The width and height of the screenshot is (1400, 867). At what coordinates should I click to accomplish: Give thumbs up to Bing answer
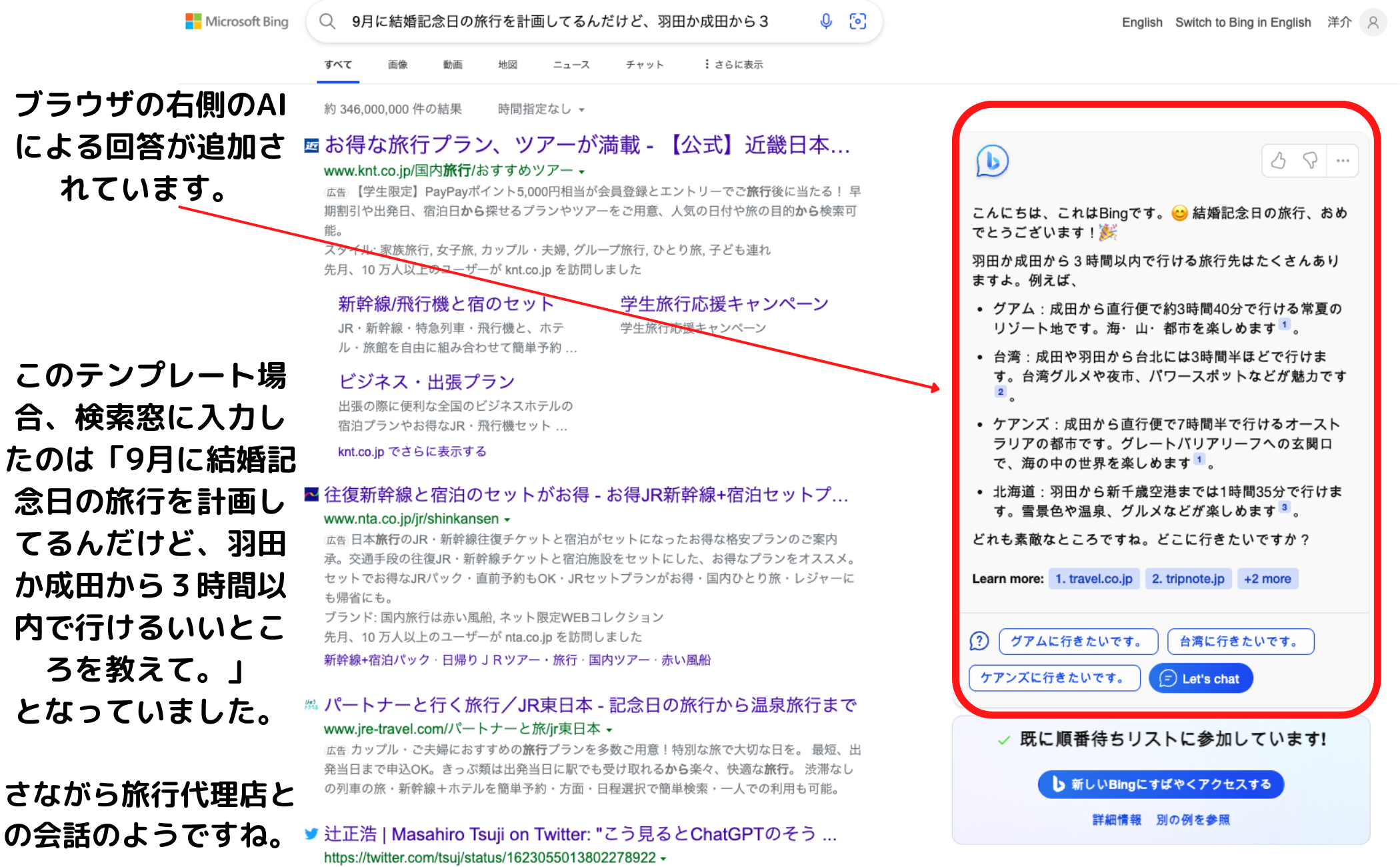coord(1278,161)
